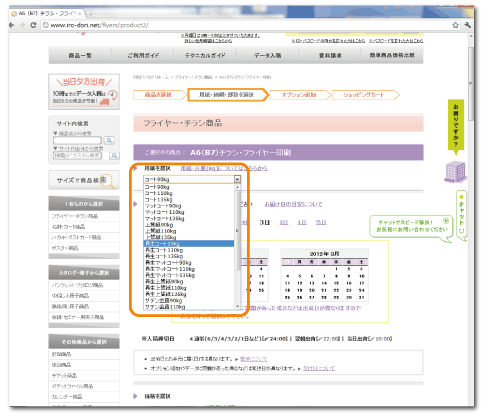This screenshot has width=490, height=420.
Task: Open the 商品一覧 navigation menu item
Action: tap(80, 55)
